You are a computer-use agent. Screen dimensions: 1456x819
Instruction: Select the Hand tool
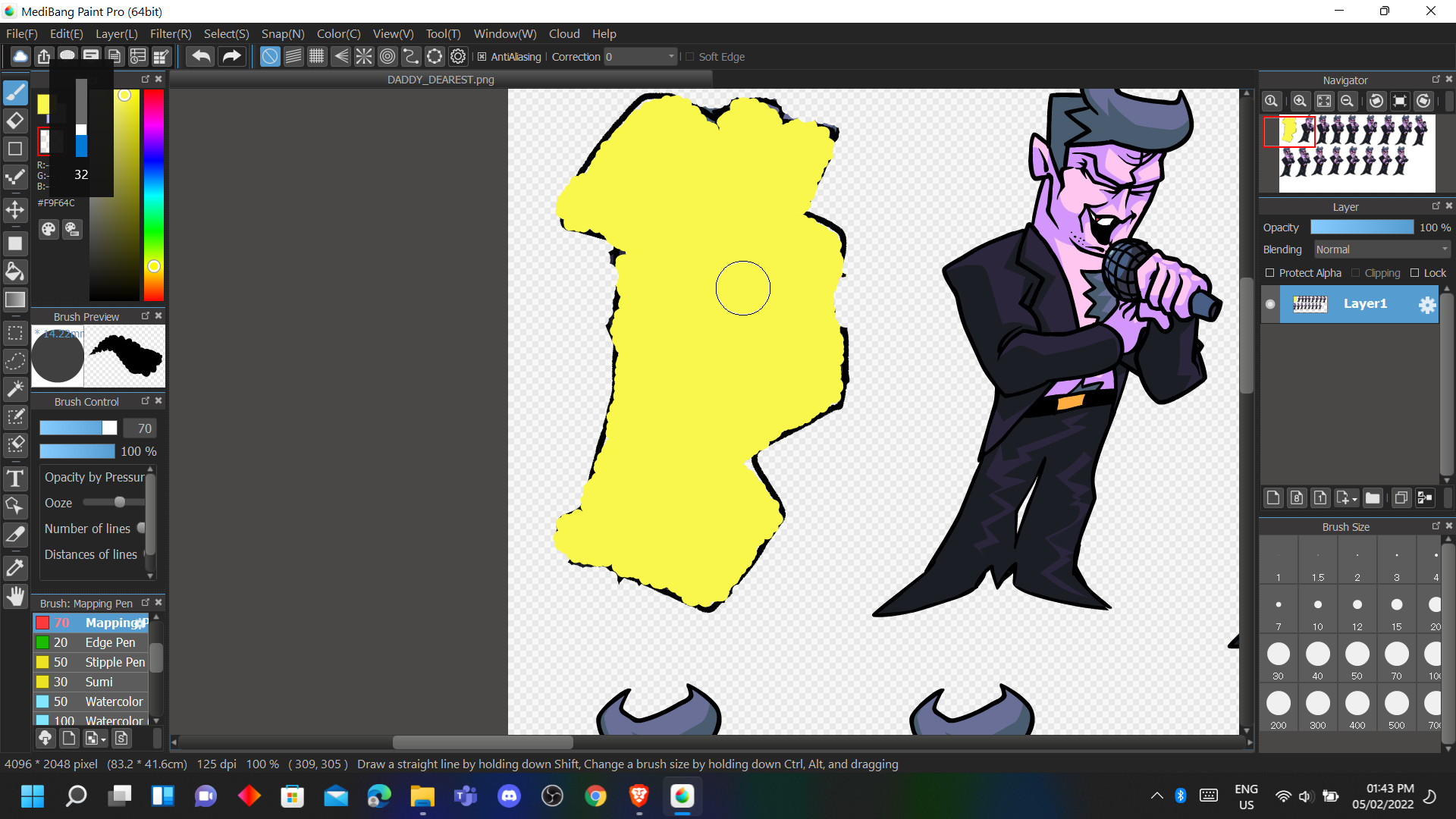click(15, 596)
